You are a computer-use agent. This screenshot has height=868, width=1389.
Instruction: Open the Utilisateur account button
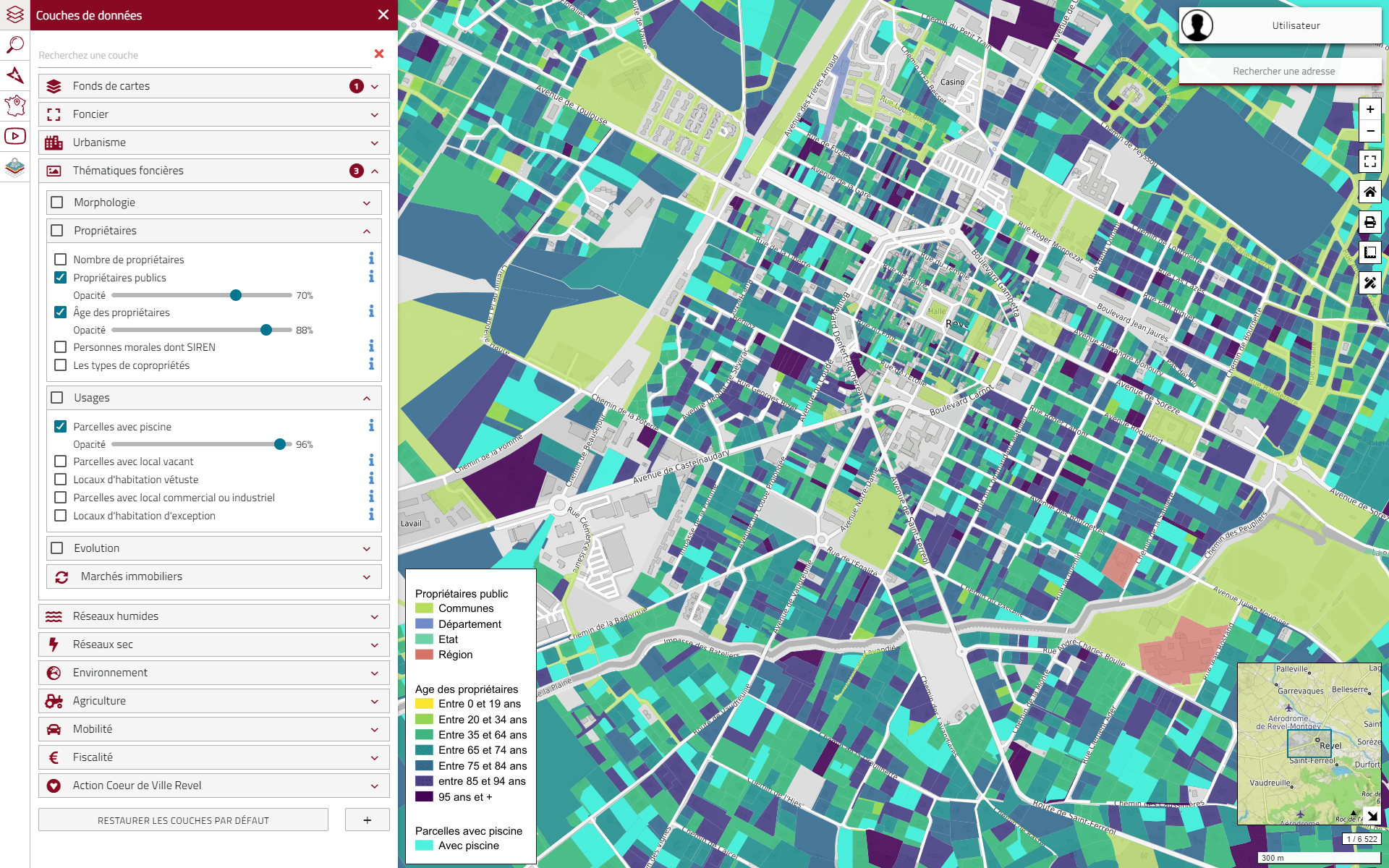coord(1280,26)
